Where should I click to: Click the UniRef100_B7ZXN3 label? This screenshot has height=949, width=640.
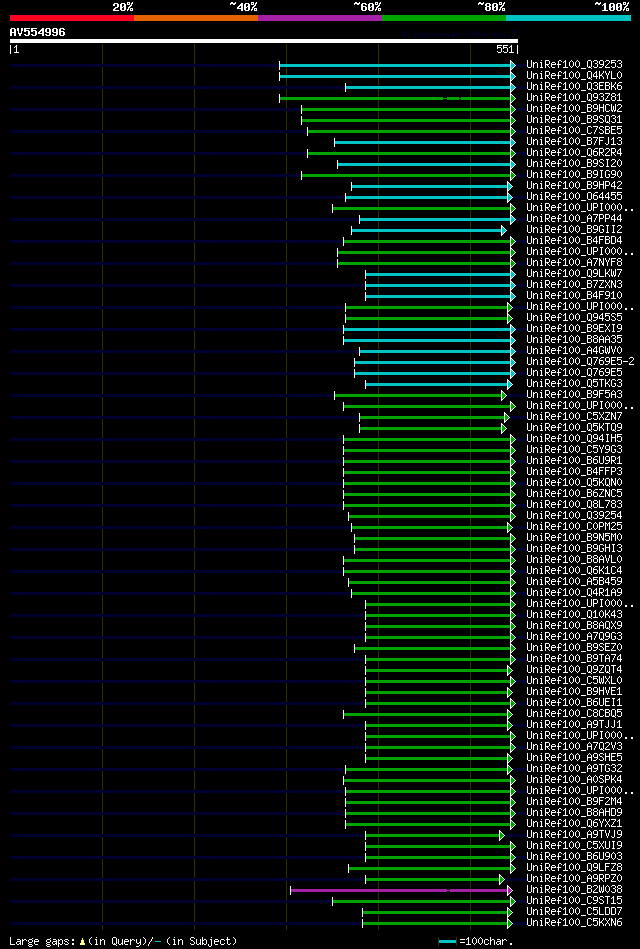point(575,284)
